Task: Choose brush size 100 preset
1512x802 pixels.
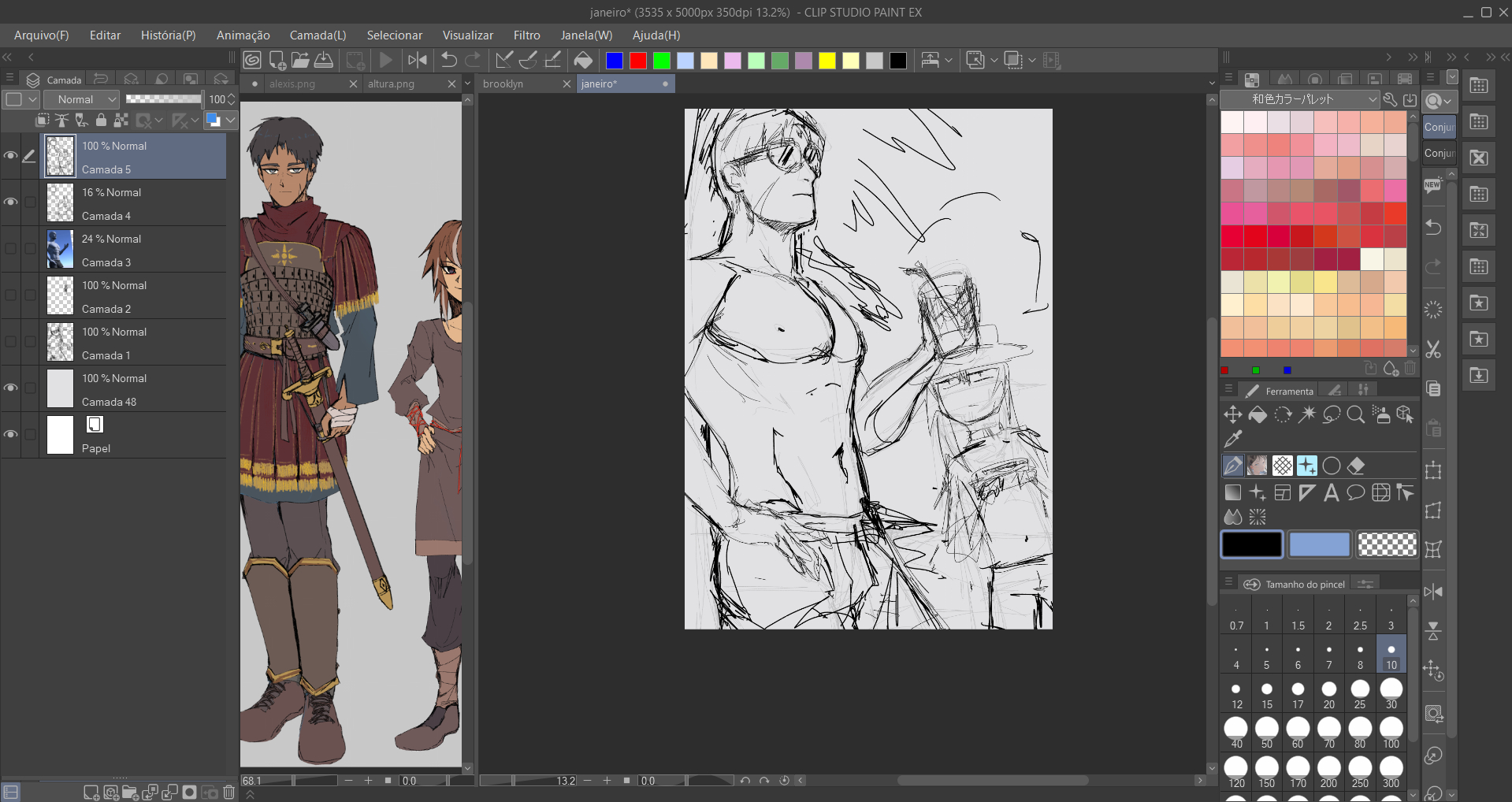Action: (x=1391, y=733)
